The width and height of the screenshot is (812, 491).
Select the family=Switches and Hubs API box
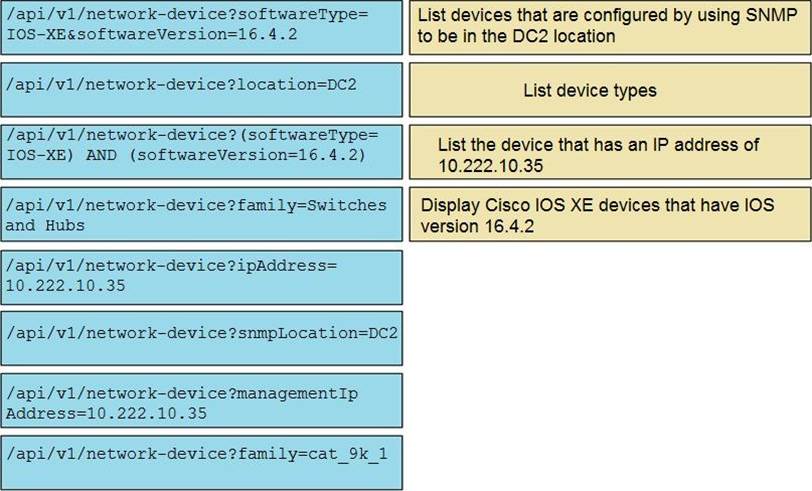tap(202, 214)
